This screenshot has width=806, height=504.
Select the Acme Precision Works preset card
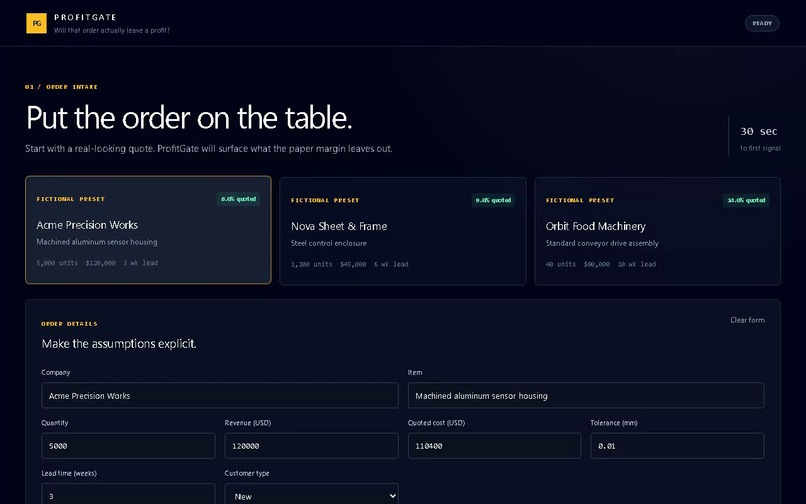(148, 230)
